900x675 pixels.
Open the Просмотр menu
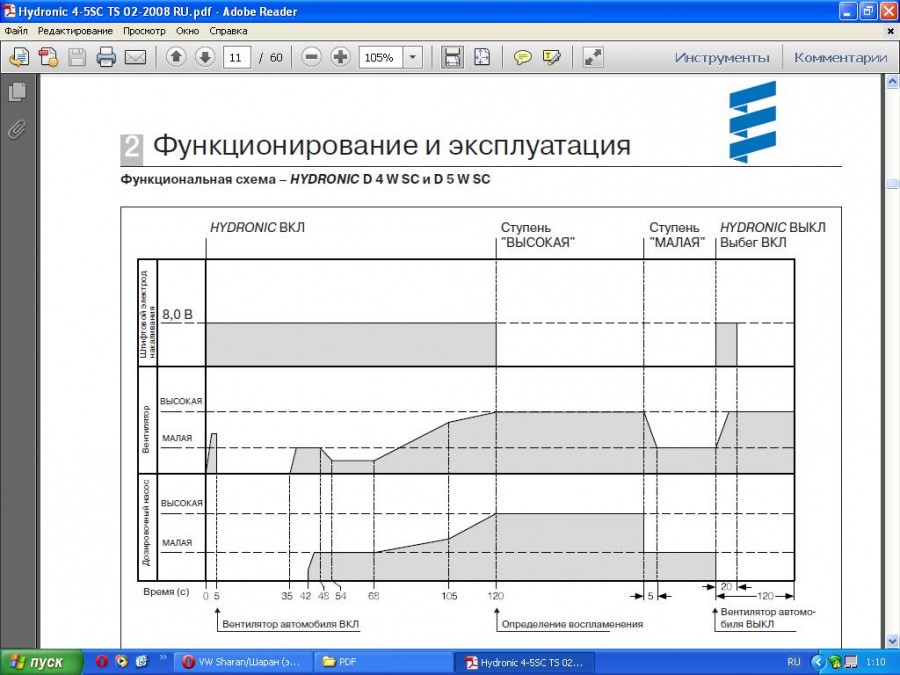coord(144,31)
